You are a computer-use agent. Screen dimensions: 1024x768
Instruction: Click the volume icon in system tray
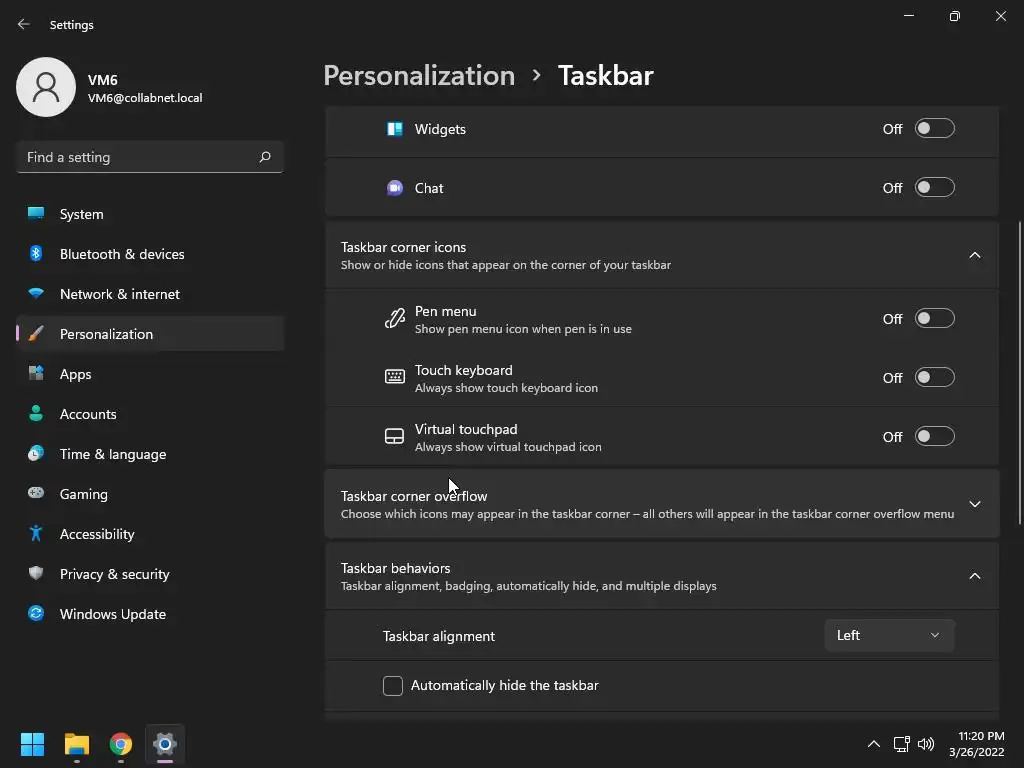(x=926, y=744)
